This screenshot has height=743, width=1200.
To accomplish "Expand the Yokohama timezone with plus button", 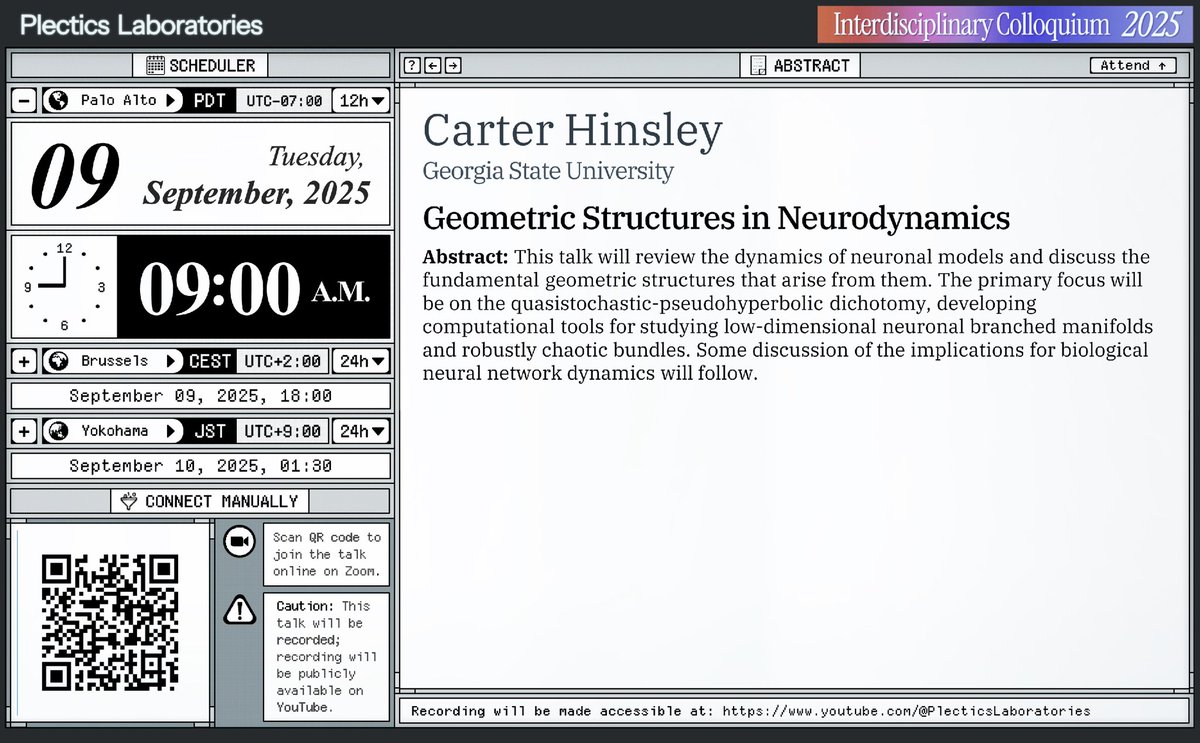I will point(24,431).
